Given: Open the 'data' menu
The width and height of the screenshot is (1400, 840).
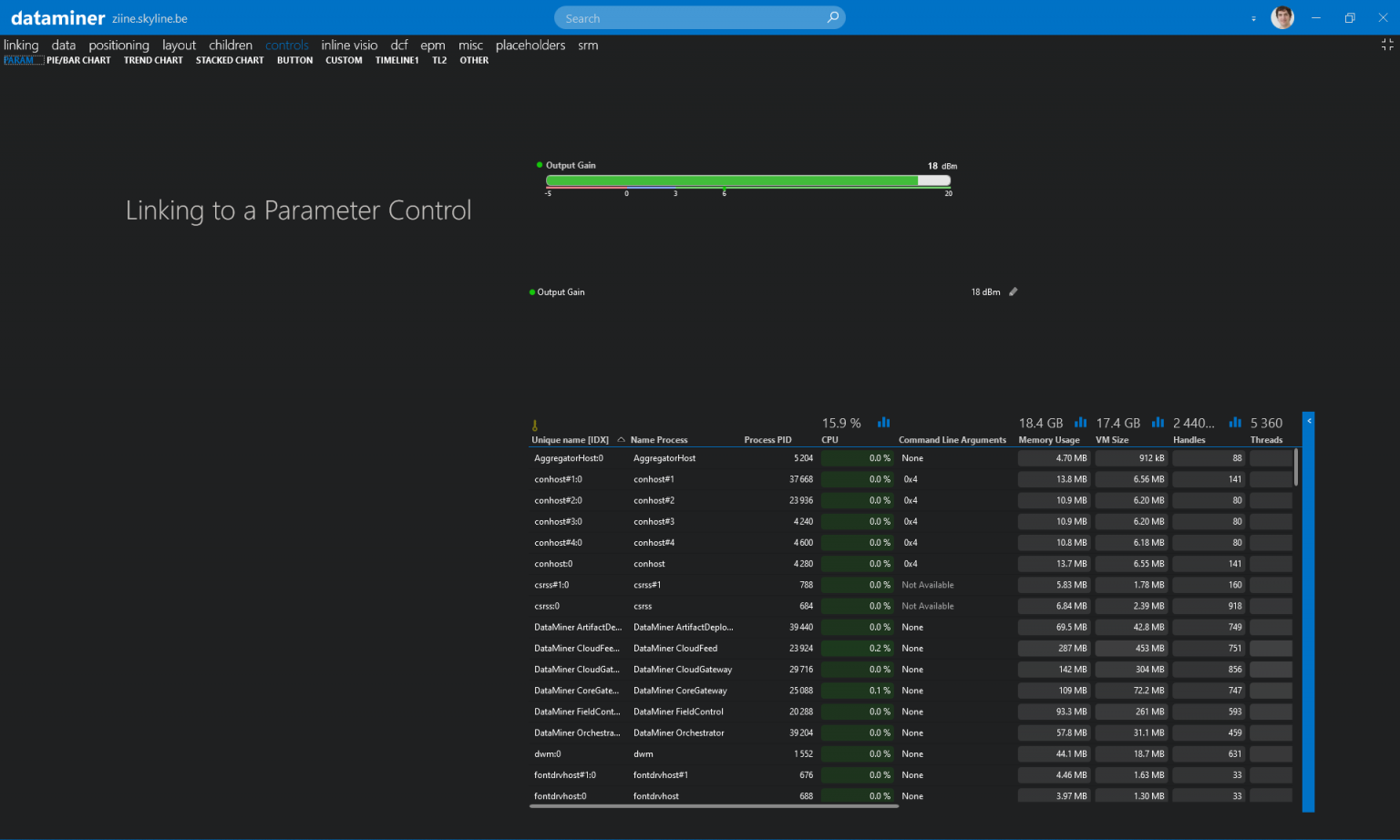Looking at the screenshot, I should click(63, 45).
